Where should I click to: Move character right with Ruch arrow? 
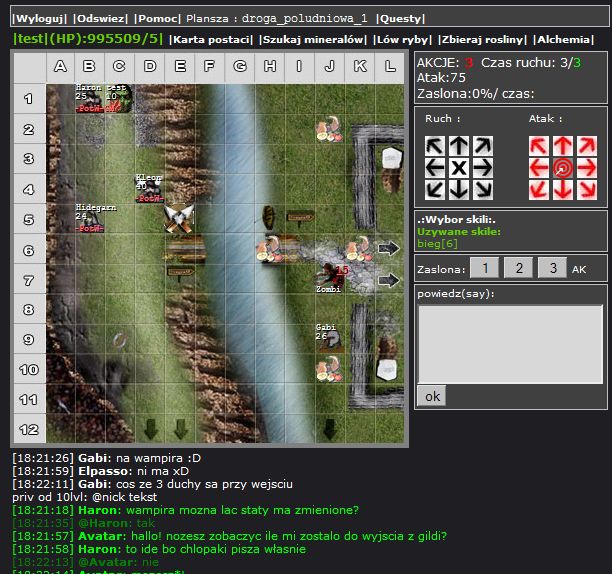point(482,168)
